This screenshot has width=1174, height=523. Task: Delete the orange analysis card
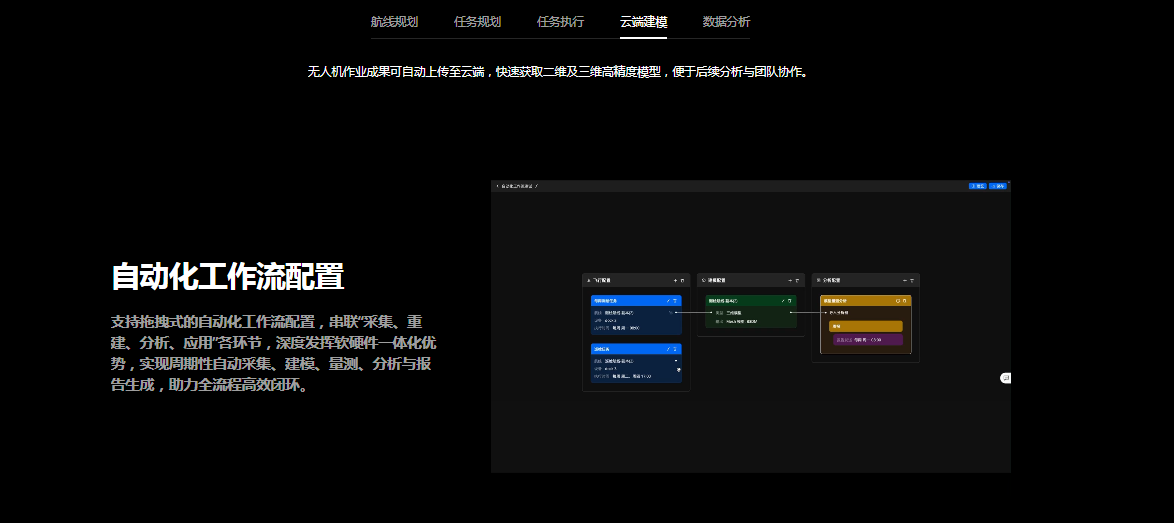905,300
